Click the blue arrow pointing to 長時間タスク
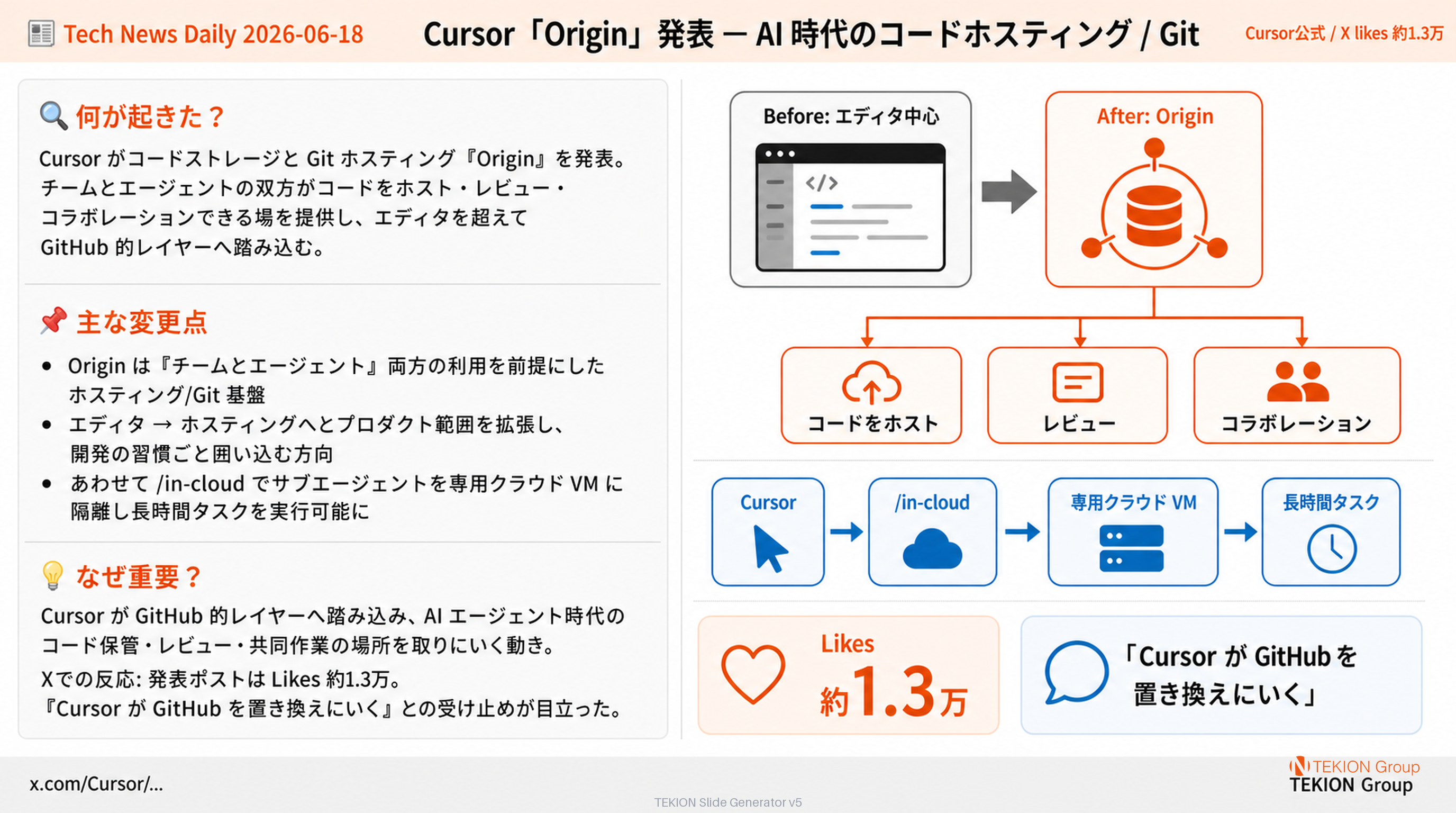1456x813 pixels. pyautogui.click(x=1241, y=531)
